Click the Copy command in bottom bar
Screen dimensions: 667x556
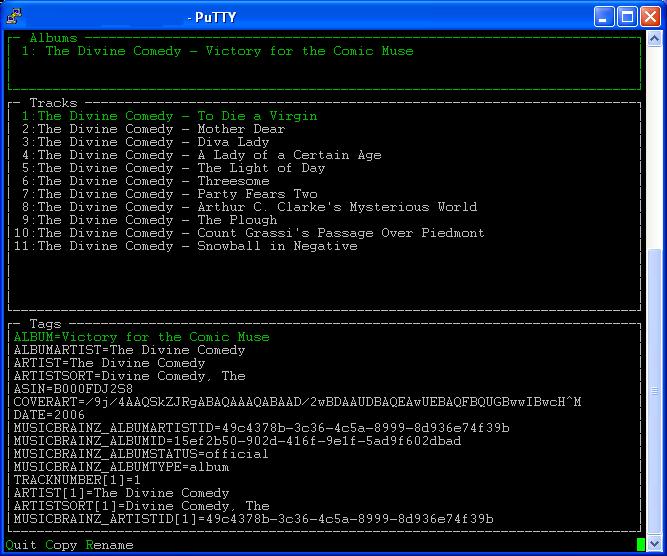point(61,545)
